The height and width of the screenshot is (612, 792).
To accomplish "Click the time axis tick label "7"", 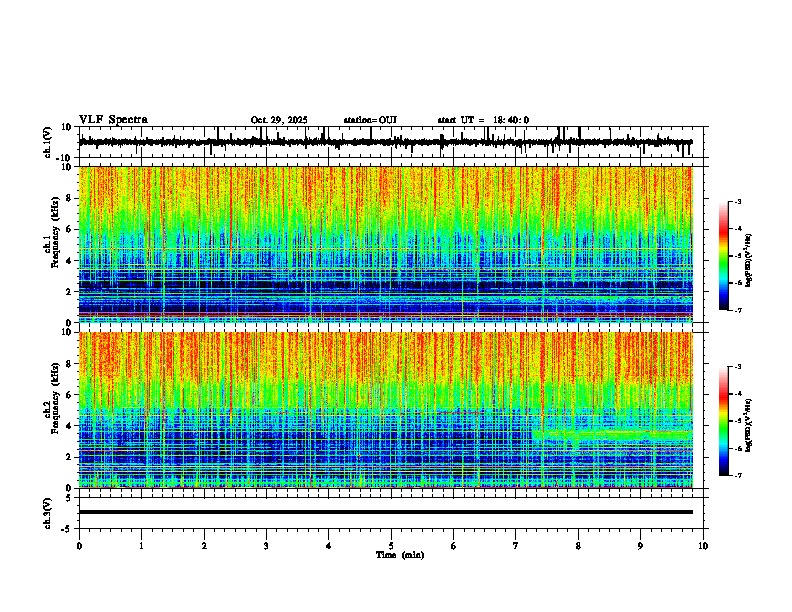I will [x=516, y=546].
